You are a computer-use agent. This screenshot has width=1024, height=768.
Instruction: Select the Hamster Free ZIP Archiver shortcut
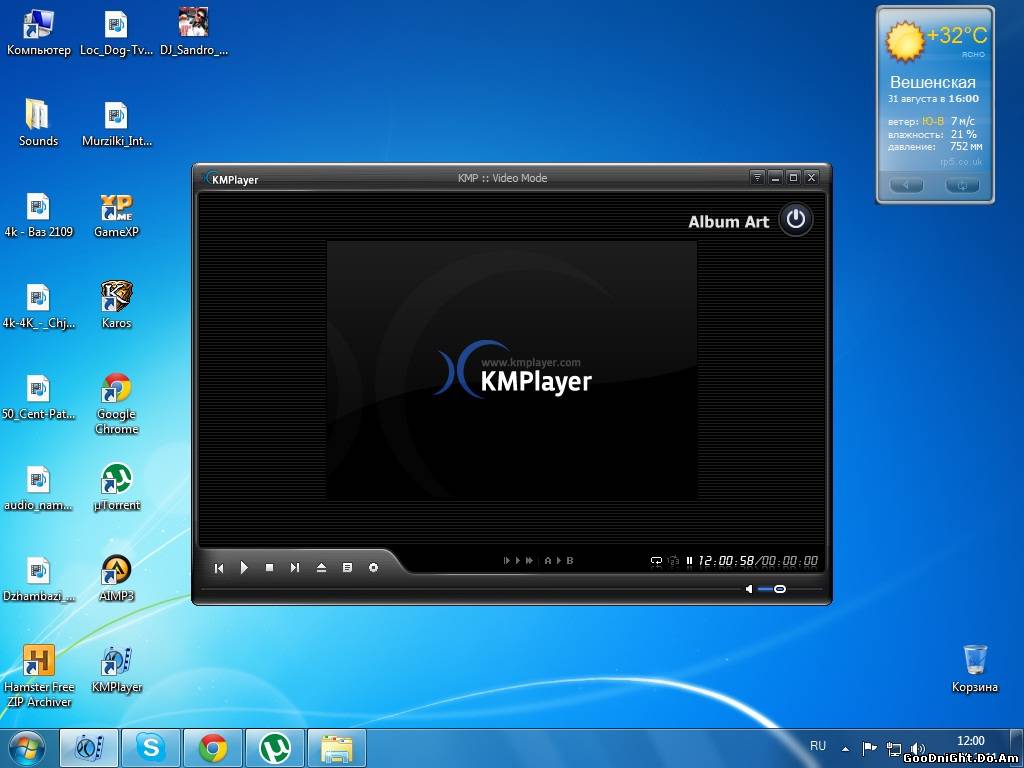[x=39, y=677]
